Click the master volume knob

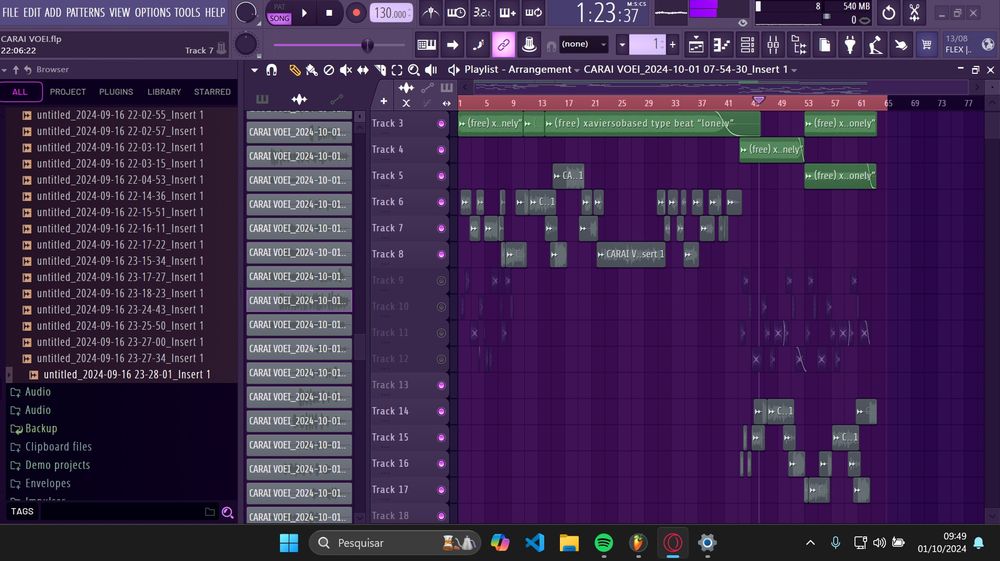[x=246, y=12]
